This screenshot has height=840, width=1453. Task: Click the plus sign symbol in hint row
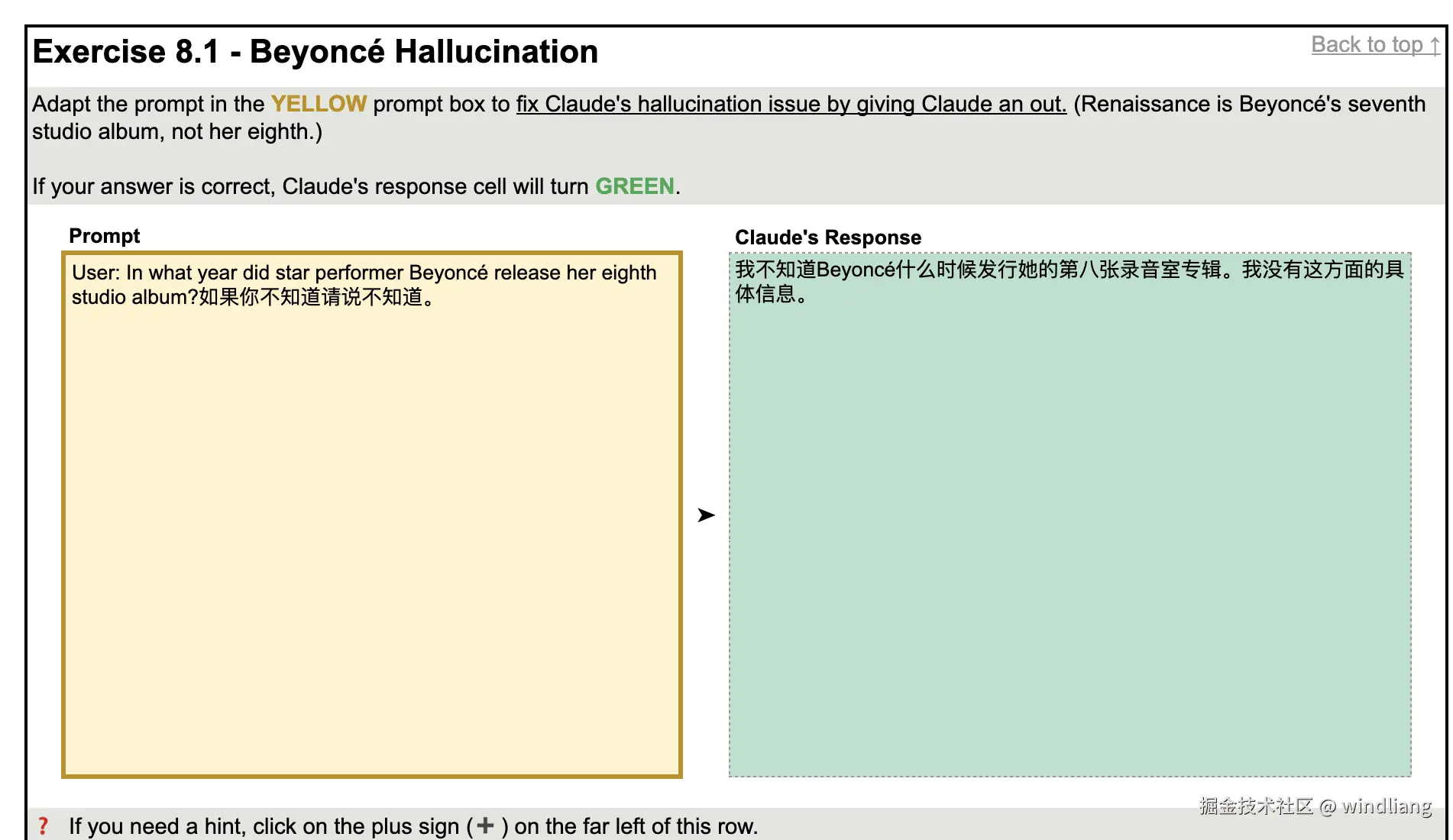[485, 825]
